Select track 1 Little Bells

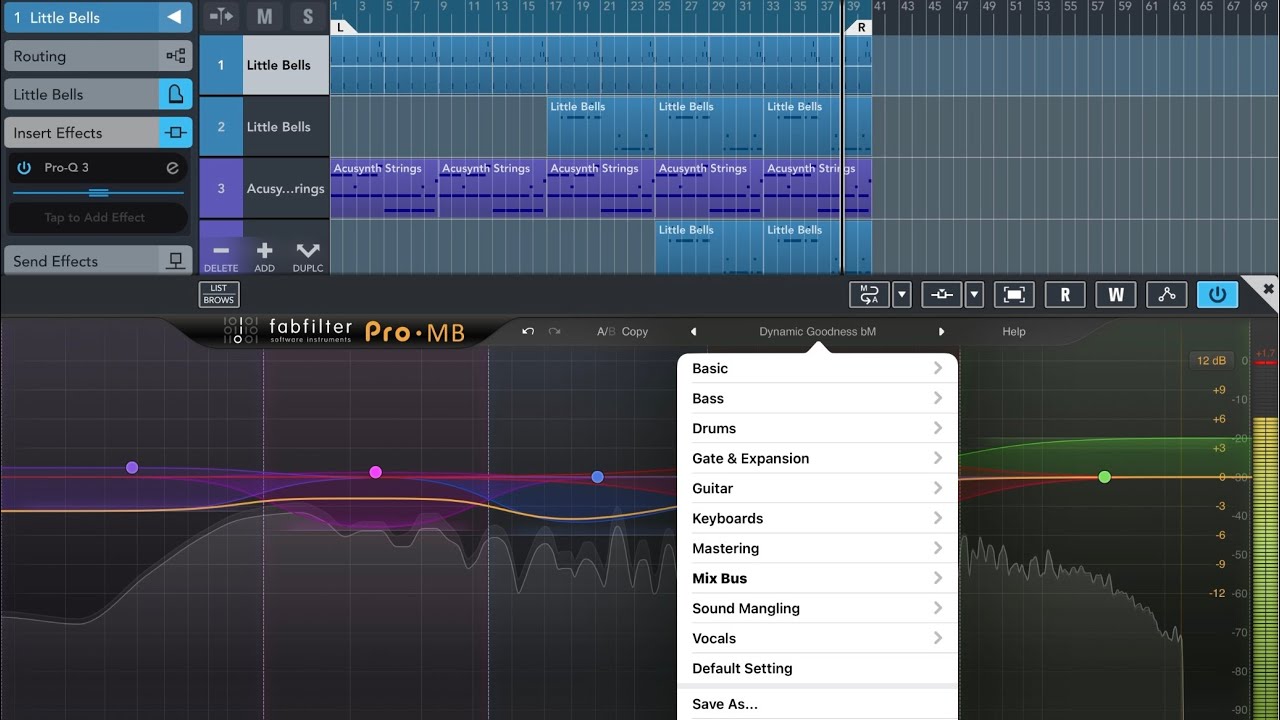[x=265, y=65]
